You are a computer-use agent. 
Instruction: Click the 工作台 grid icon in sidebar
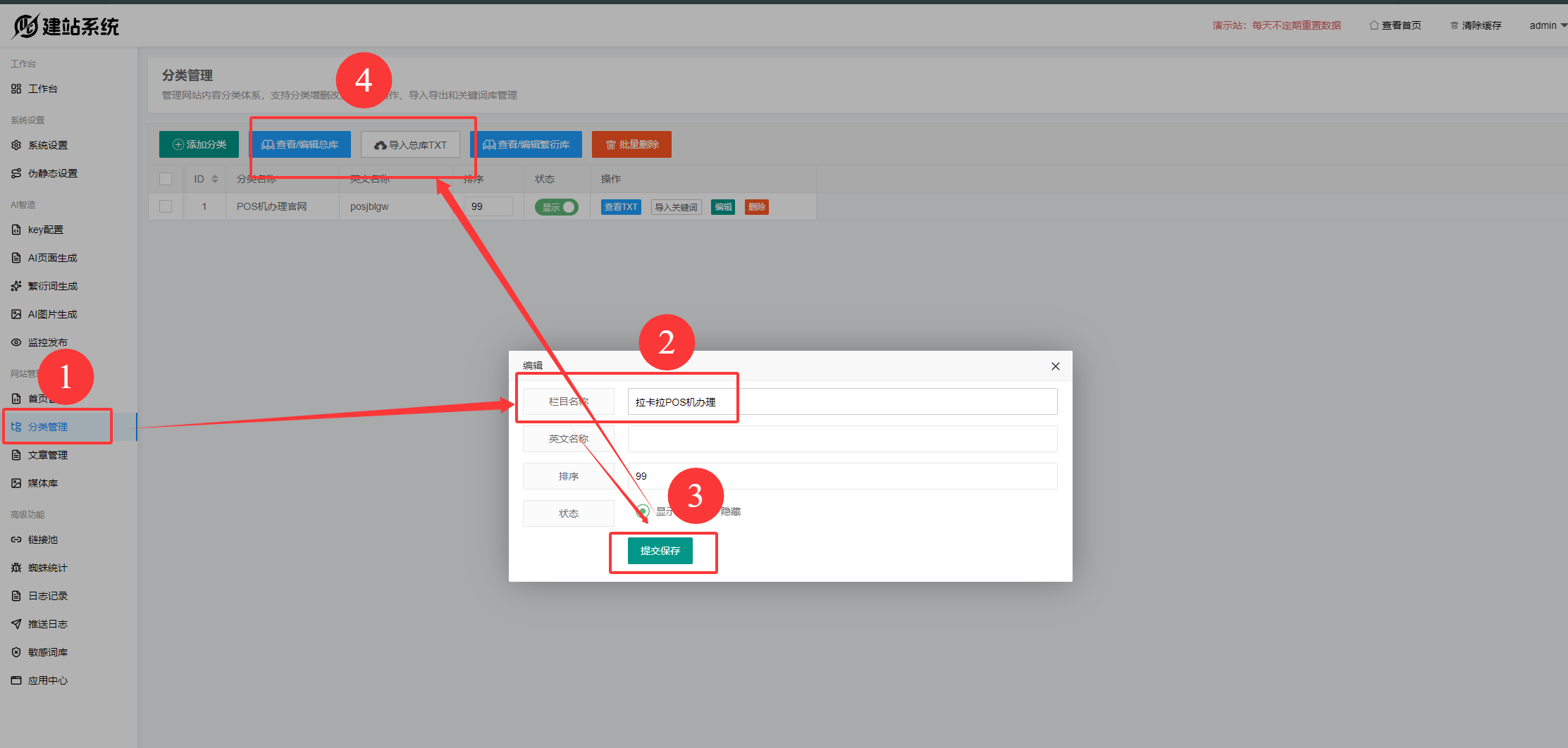(x=16, y=89)
